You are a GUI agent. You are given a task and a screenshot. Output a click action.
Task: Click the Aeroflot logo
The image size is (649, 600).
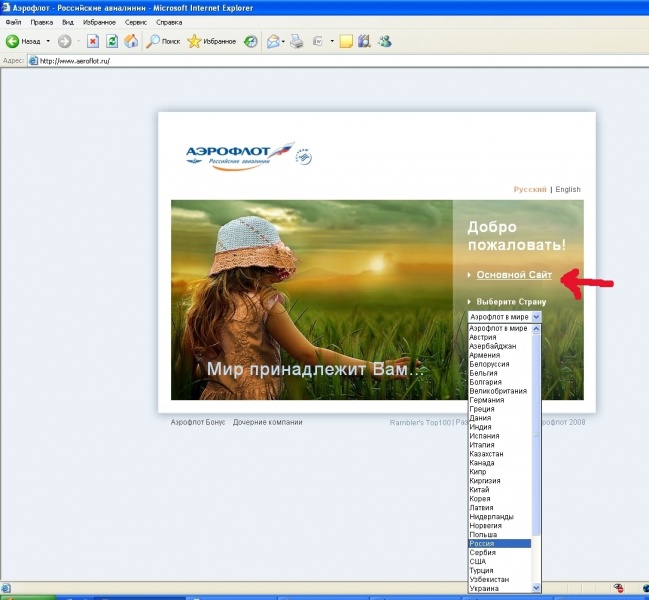pyautogui.click(x=240, y=155)
